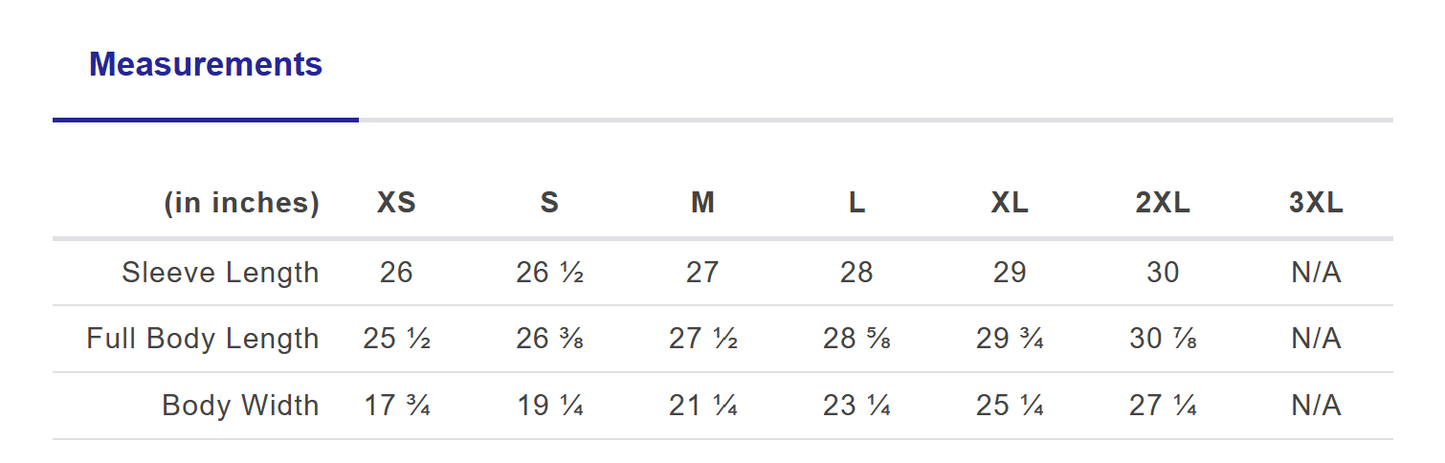Click the 2XL size column header
This screenshot has width=1445, height=463.
point(1162,203)
